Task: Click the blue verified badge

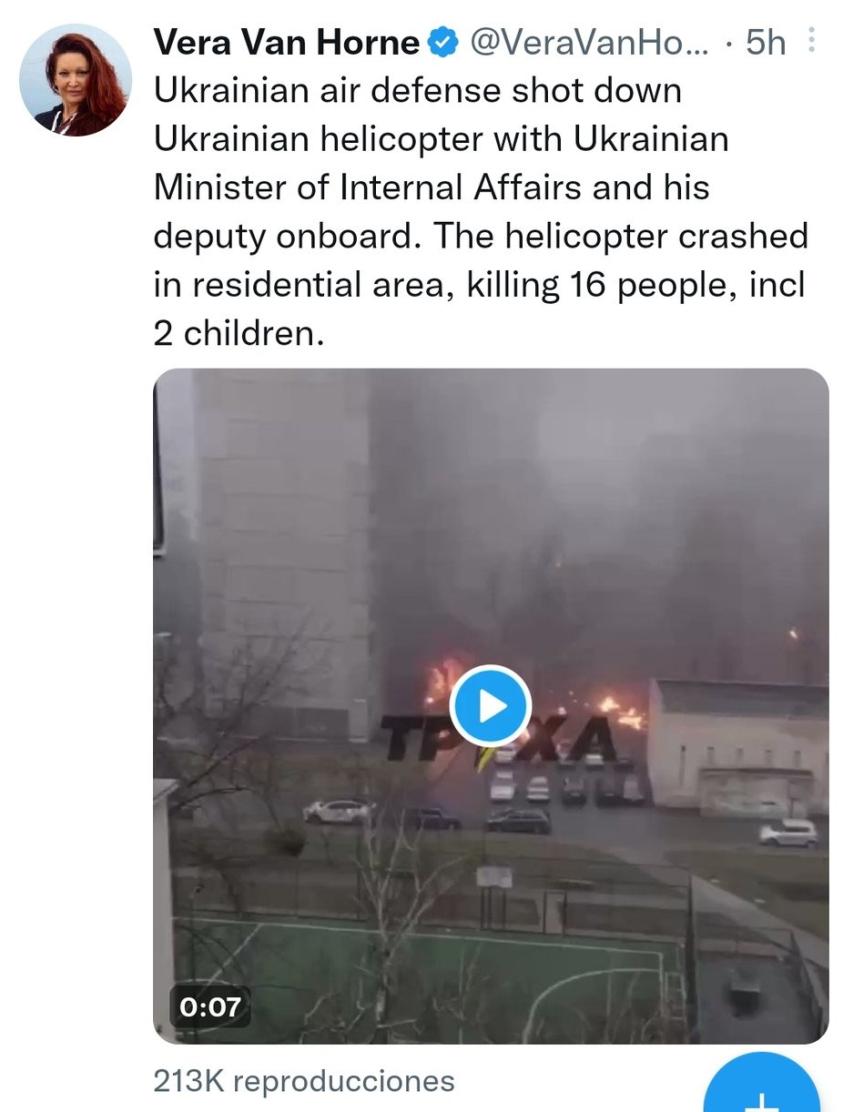Action: [443, 43]
